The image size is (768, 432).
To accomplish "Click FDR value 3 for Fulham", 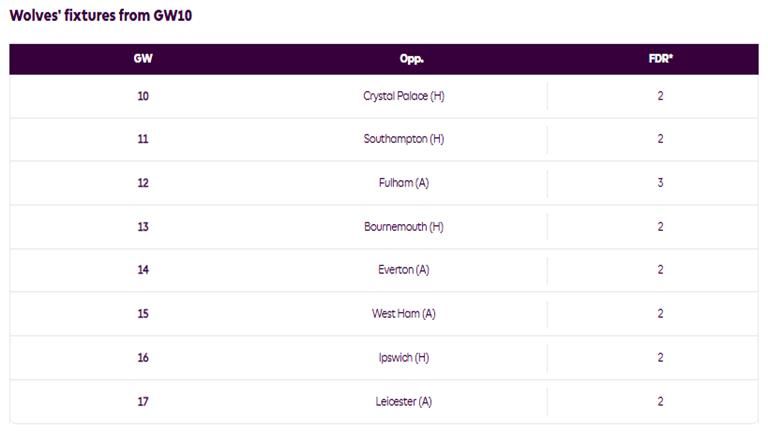I will (x=660, y=183).
